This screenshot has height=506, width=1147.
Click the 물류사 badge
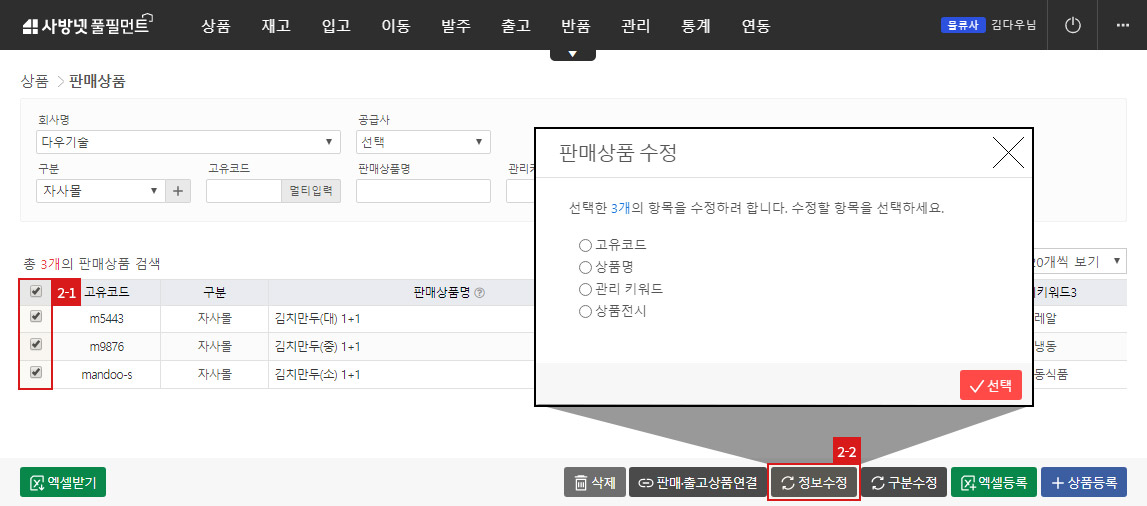(x=963, y=26)
